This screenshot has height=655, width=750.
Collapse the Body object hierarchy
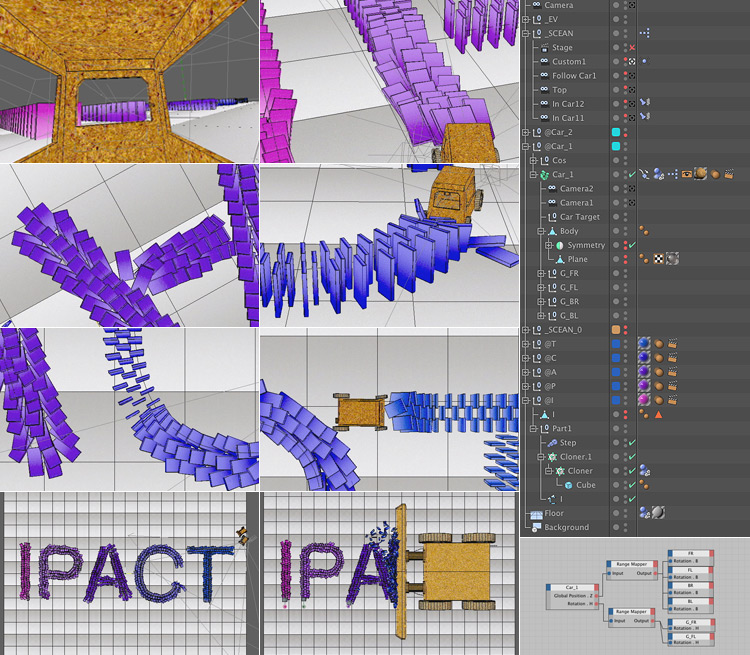click(x=540, y=231)
